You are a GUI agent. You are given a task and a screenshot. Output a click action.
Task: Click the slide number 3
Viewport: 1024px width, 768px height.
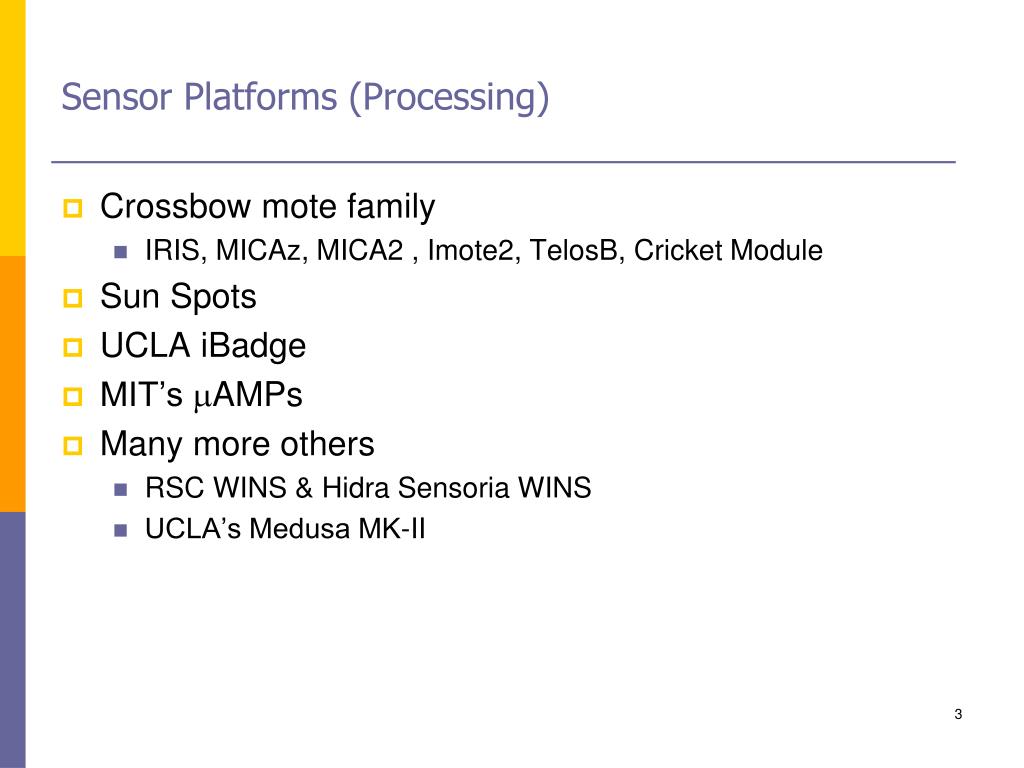[958, 714]
